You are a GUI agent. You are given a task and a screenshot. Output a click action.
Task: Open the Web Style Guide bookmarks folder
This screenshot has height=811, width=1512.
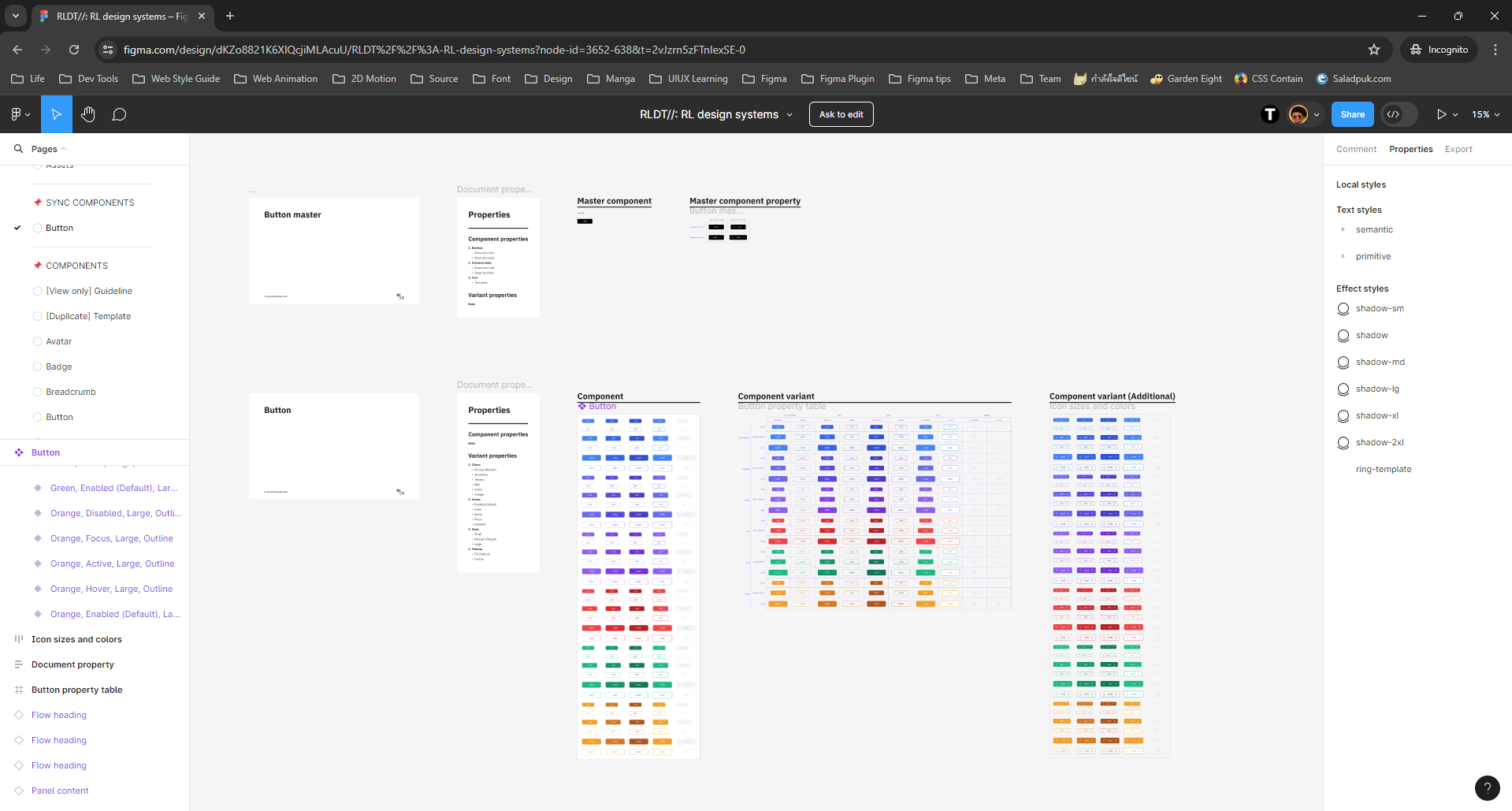(176, 79)
